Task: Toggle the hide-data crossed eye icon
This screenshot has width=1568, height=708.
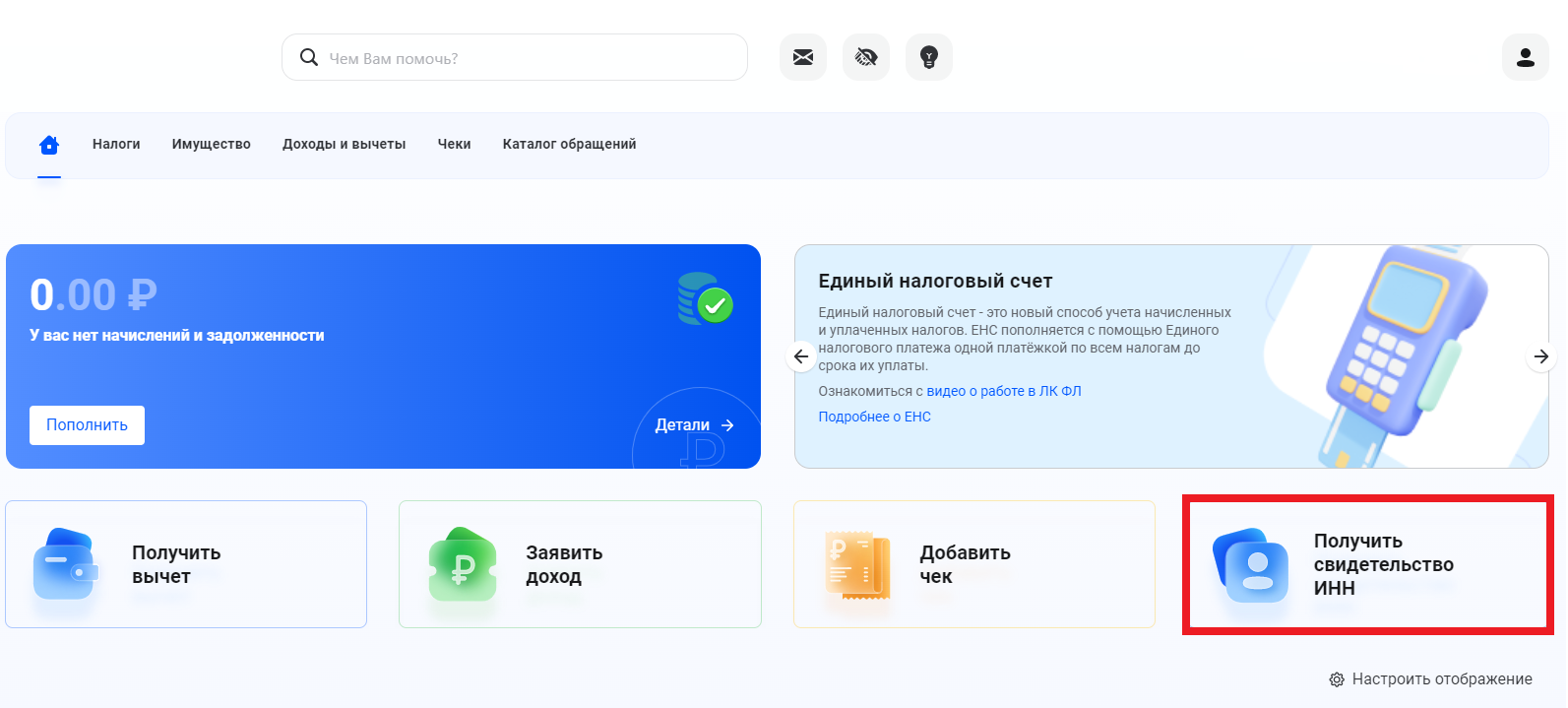Action: [x=866, y=57]
